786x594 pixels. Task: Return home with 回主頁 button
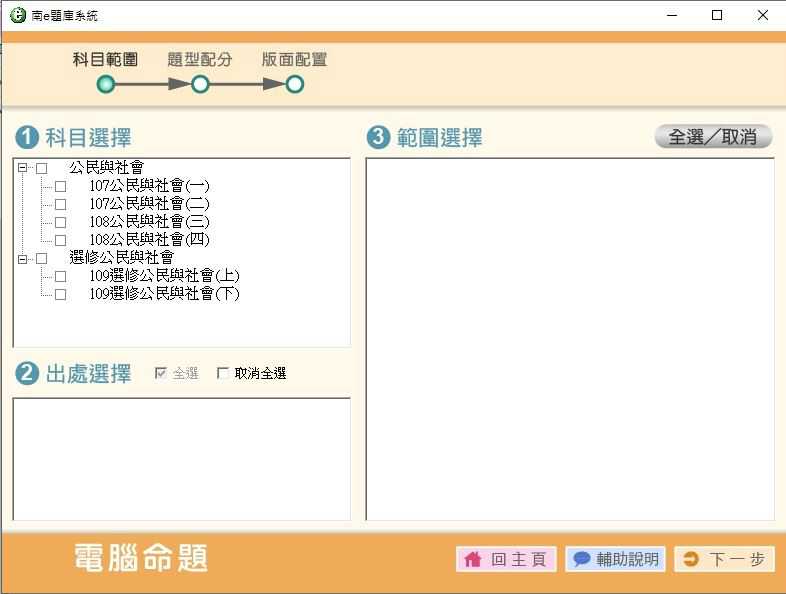pyautogui.click(x=506, y=559)
